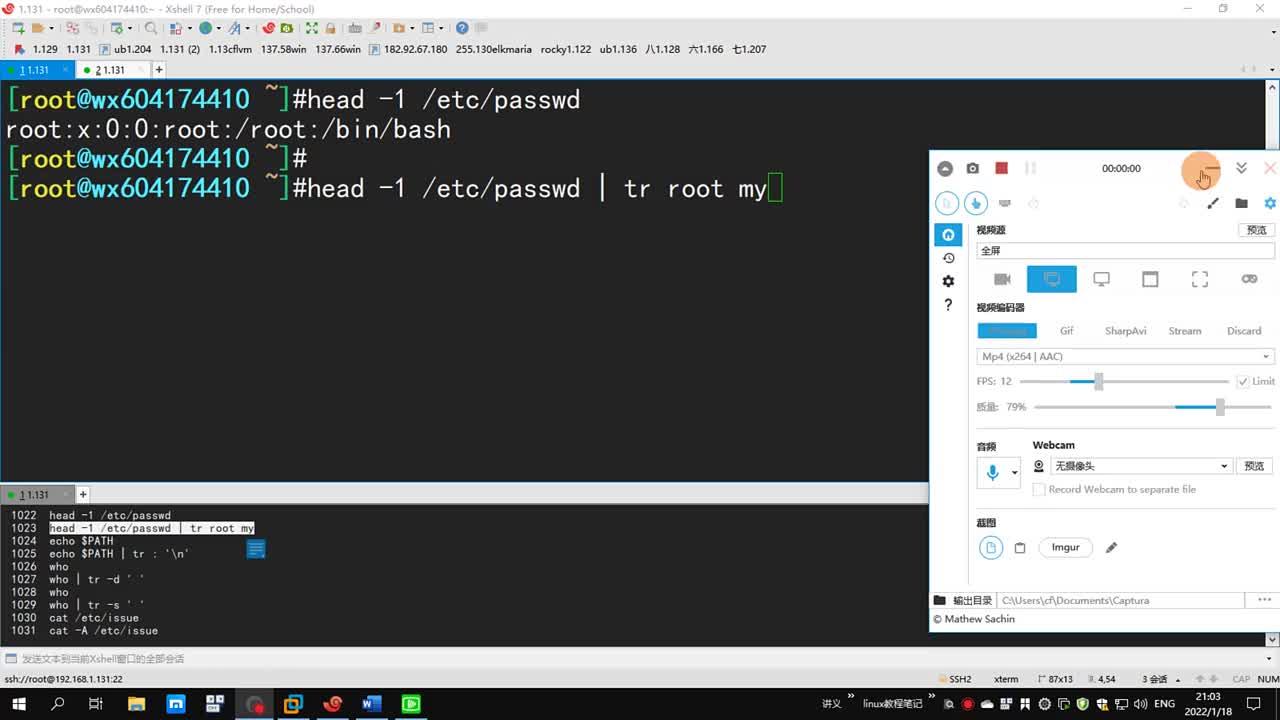Select window capture source icon
The width and height of the screenshot is (1280, 720).
1150,279
